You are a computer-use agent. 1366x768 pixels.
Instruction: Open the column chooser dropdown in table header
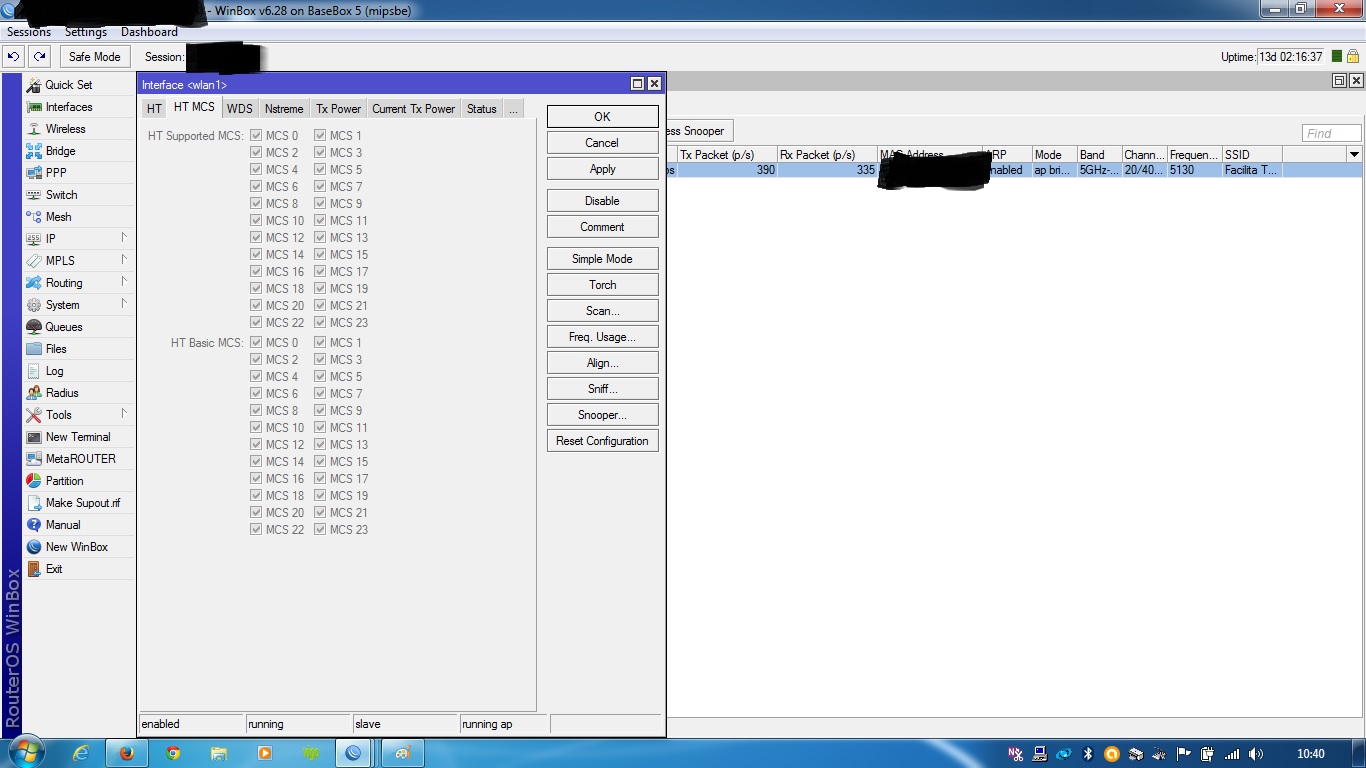[1354, 155]
